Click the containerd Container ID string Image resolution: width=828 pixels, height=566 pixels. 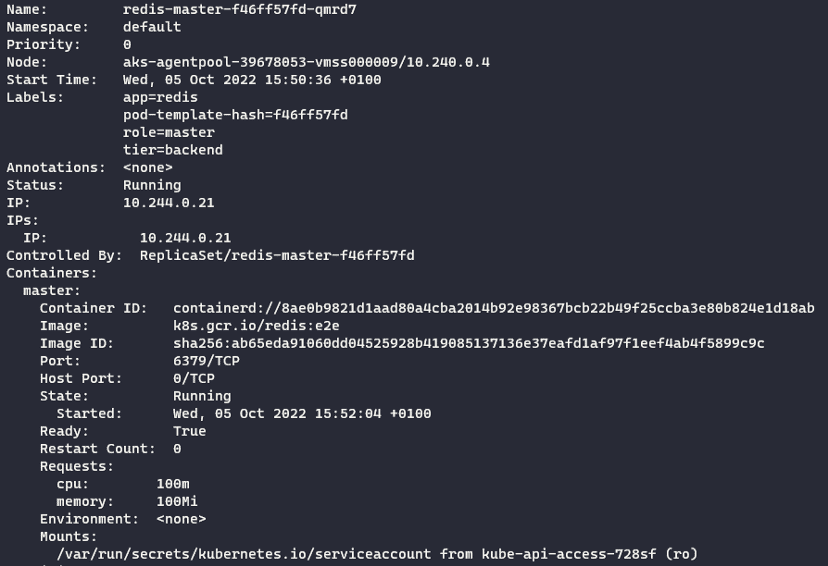(493, 308)
